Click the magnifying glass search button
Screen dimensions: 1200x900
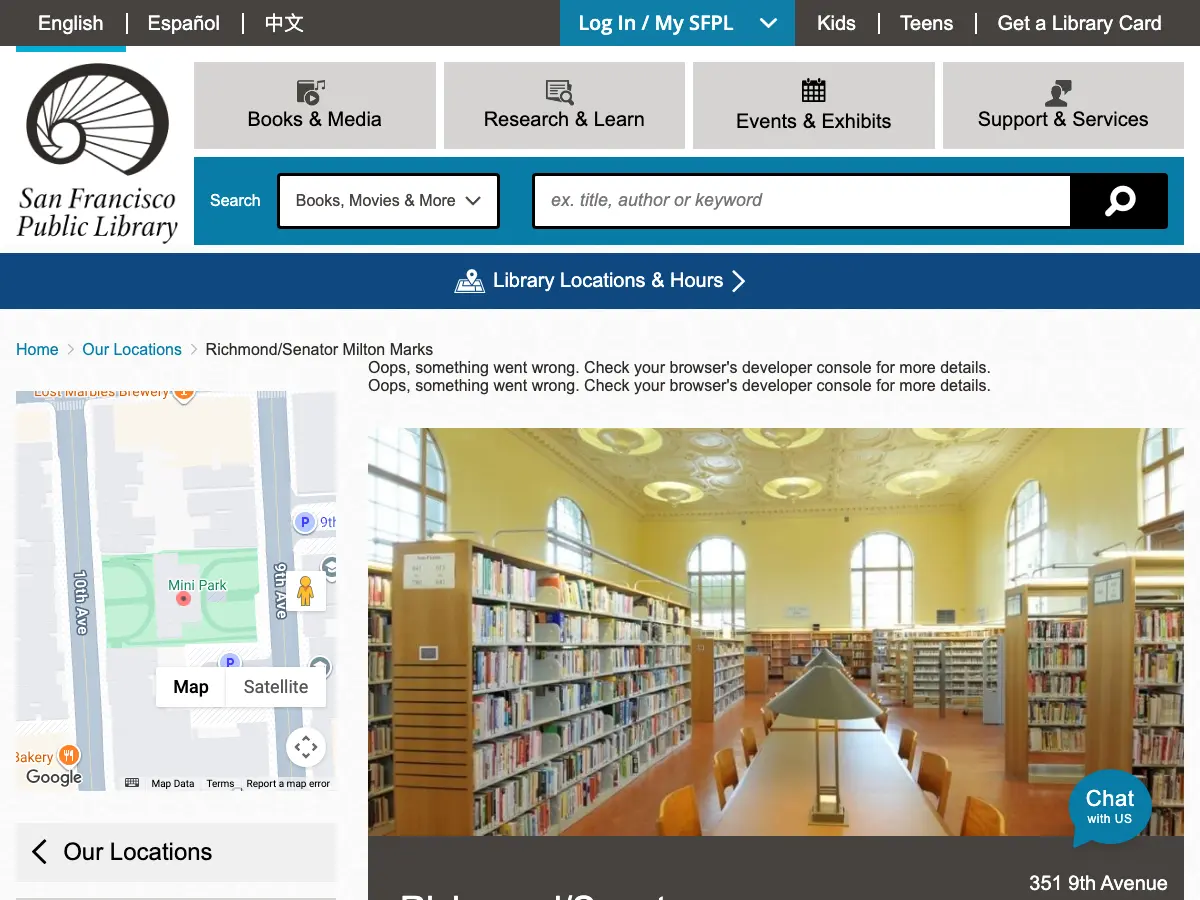1119,201
